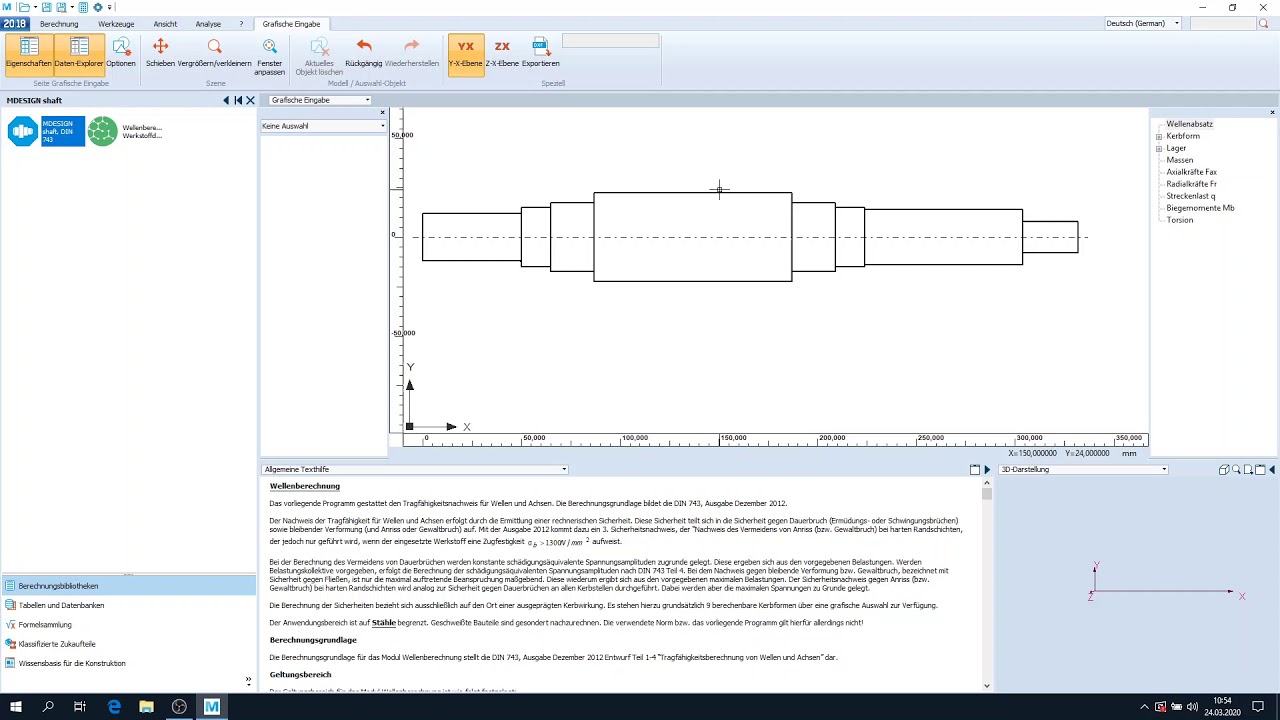Click the save quick access icon
This screenshot has width=1280, height=720.
click(46, 7)
